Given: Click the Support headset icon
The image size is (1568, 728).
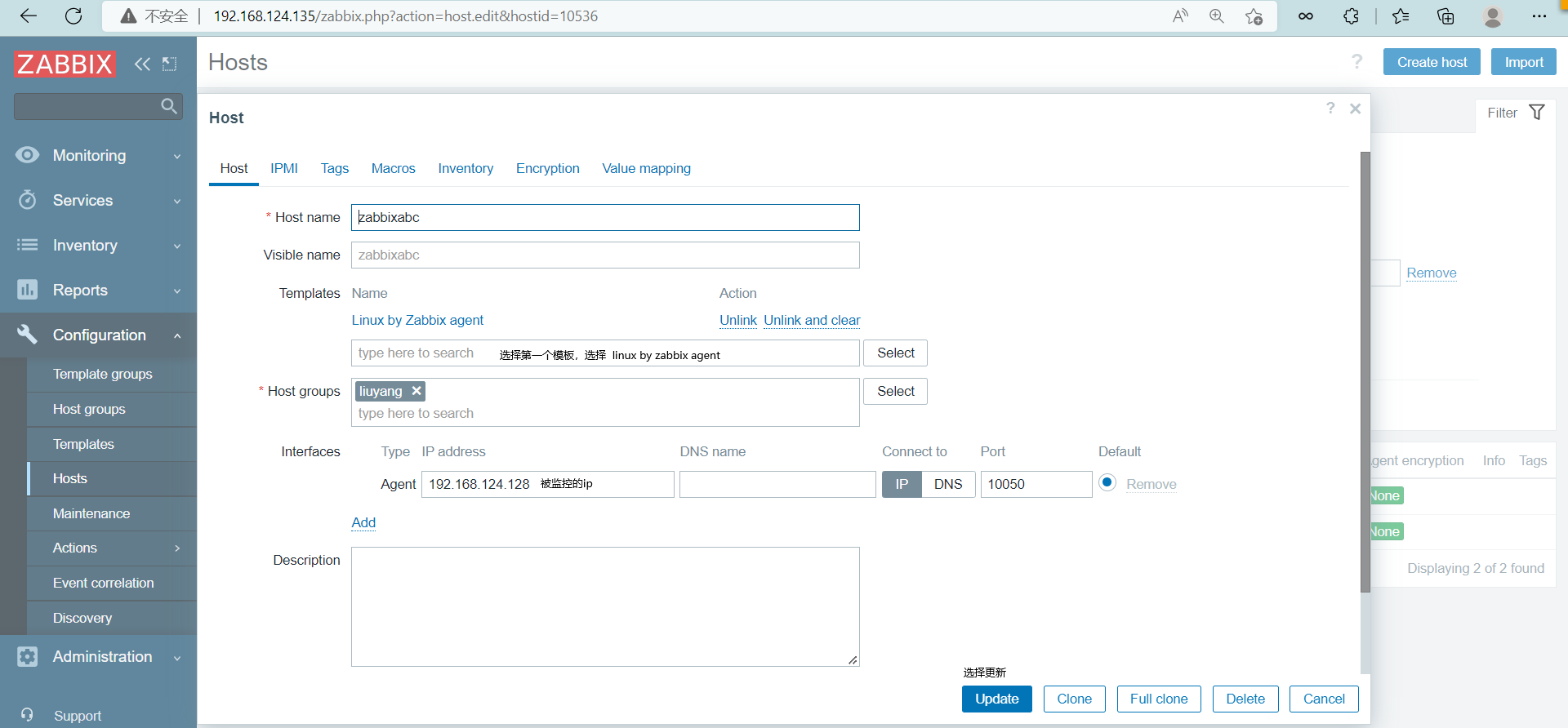Looking at the screenshot, I should [x=27, y=715].
